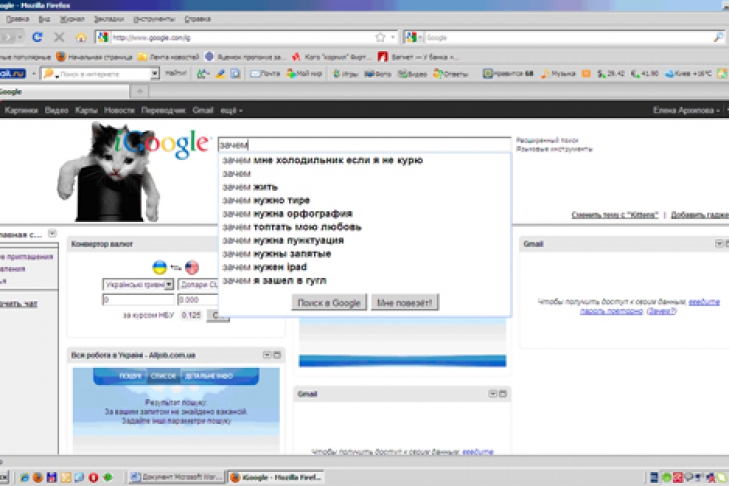This screenshot has height=486, width=729.
Task: Open the Журнал menu in Firefox
Action: click(x=72, y=18)
